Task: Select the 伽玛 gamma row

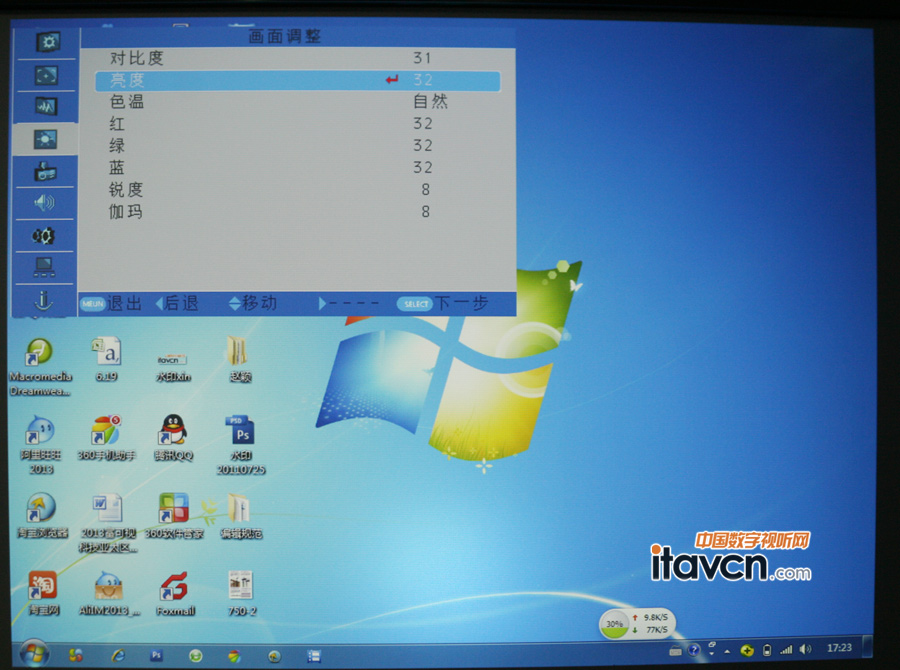Action: 297,211
